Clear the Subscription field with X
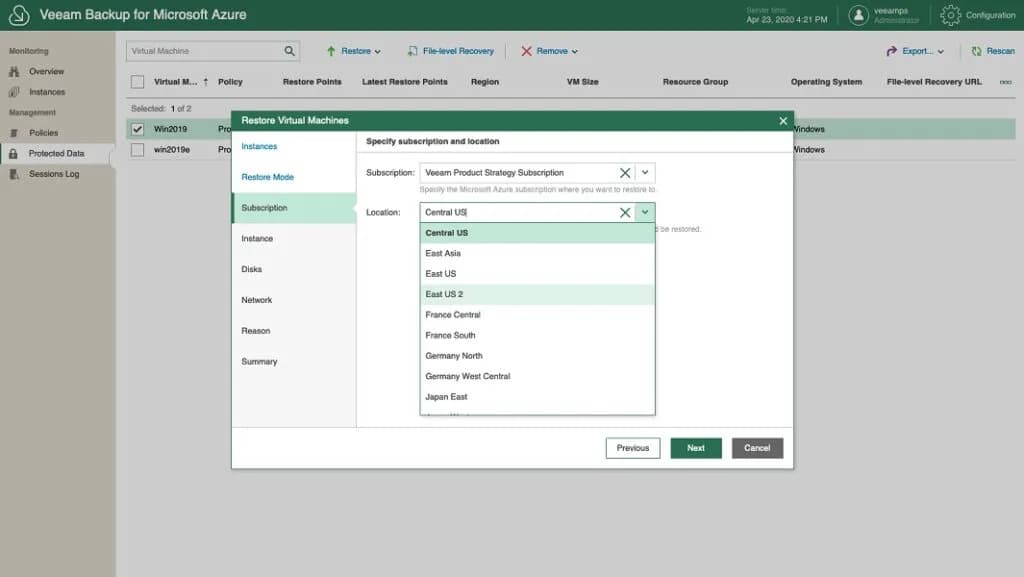The height and width of the screenshot is (577, 1024). pos(625,172)
